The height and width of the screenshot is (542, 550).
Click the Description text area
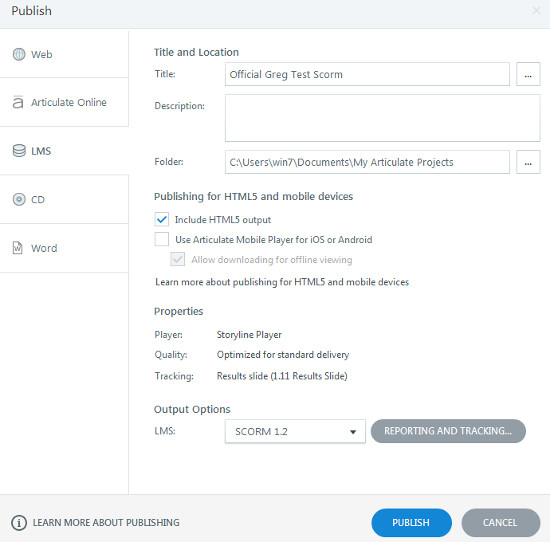pos(382,118)
